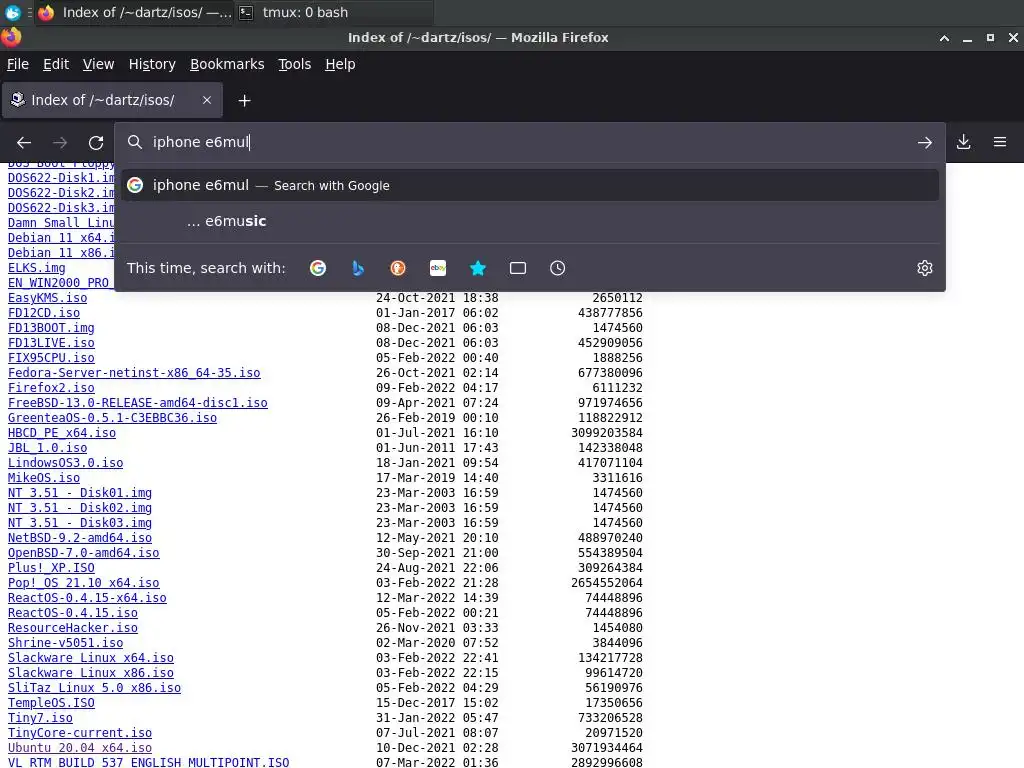Viewport: 1024px width, 768px height.
Task: Open MikeOS.iso link
Action: coord(44,478)
